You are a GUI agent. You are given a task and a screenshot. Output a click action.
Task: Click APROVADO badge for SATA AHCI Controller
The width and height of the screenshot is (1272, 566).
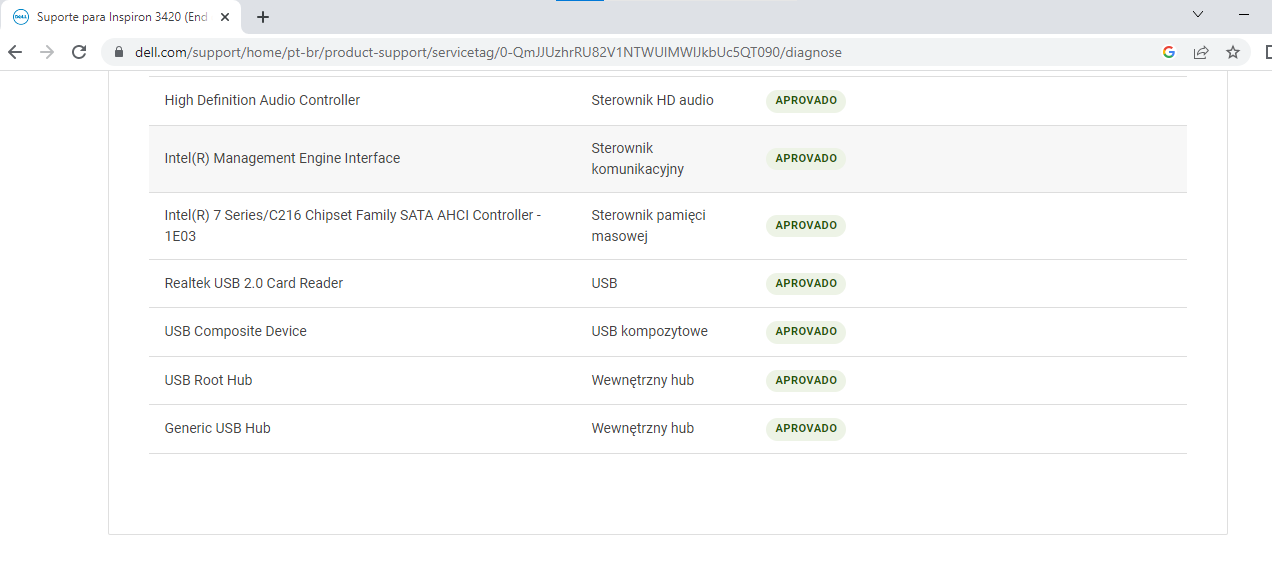click(806, 225)
